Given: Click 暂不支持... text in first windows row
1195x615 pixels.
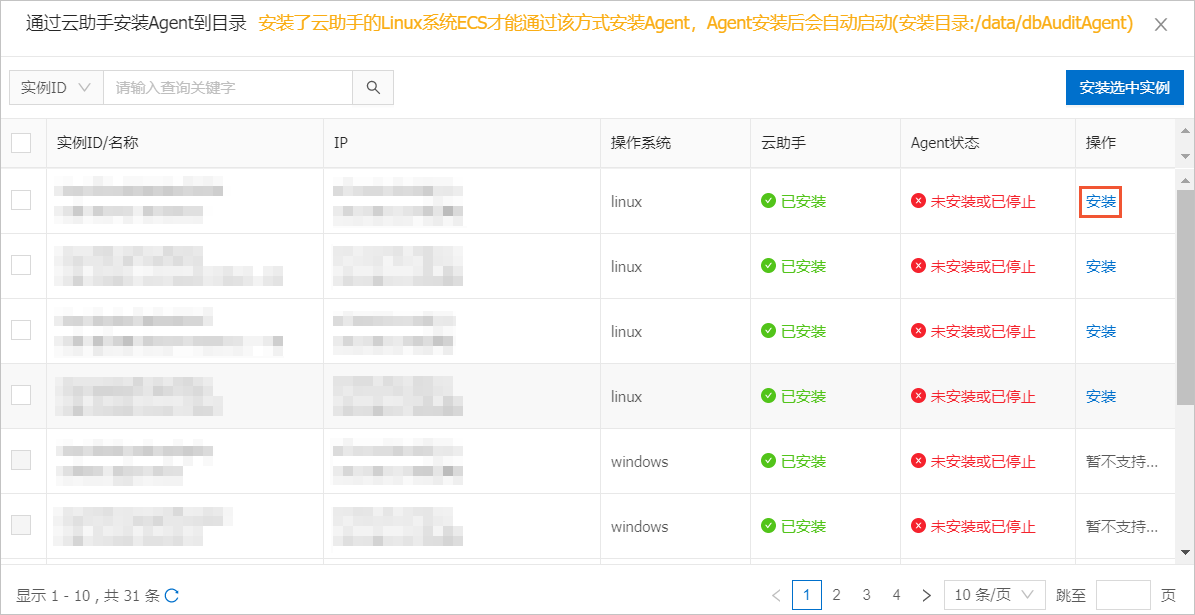Looking at the screenshot, I should (x=1122, y=461).
